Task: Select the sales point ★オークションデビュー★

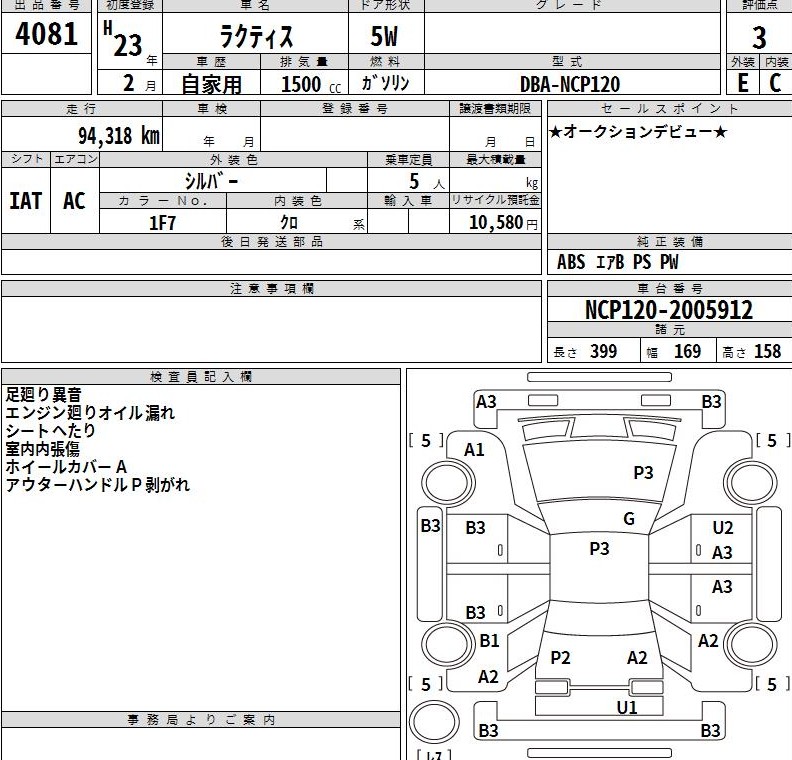Action: point(638,132)
